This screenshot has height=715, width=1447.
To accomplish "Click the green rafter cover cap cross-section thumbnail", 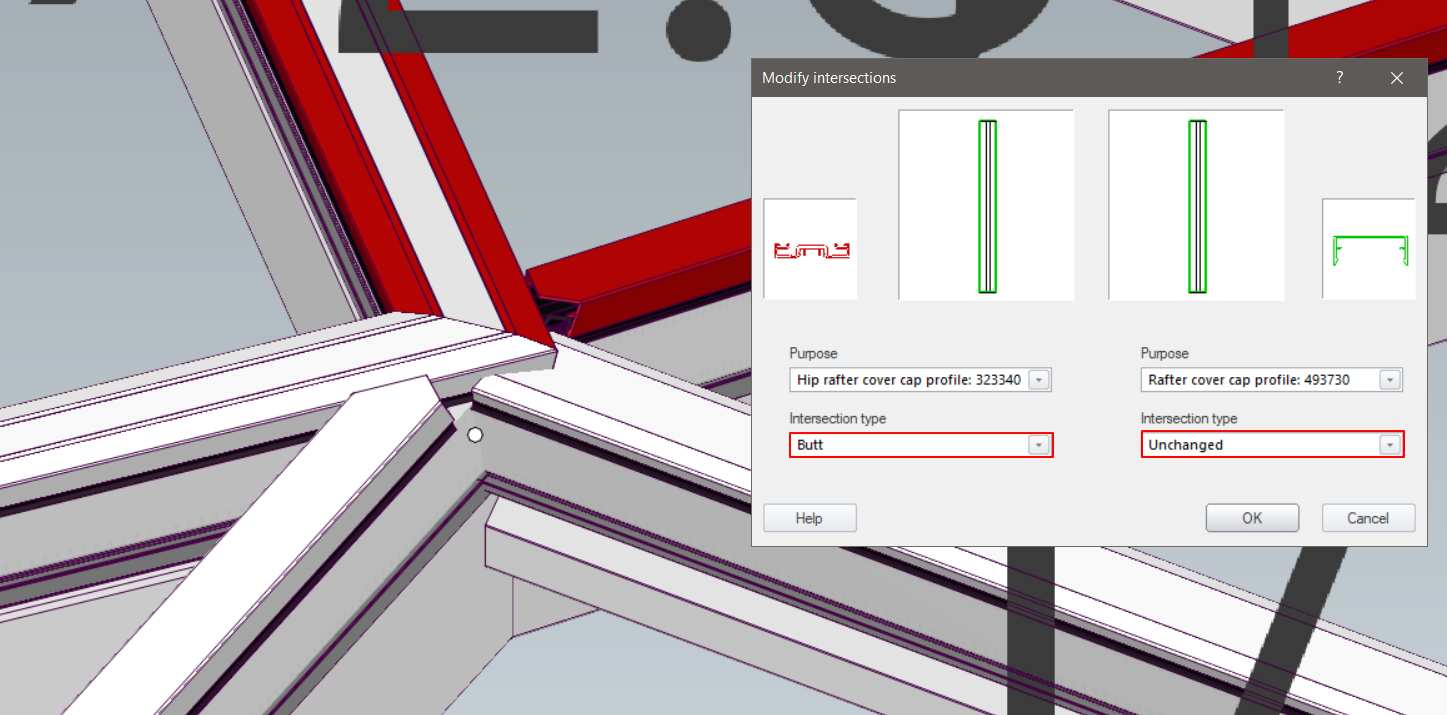I will click(x=1368, y=249).
